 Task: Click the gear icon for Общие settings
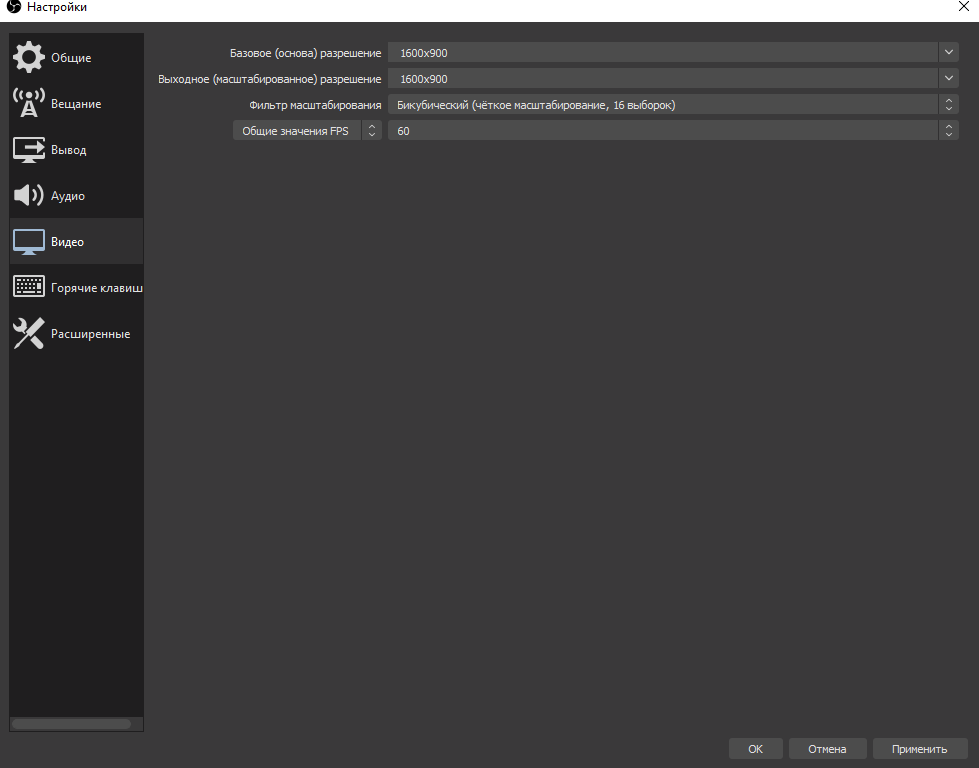click(29, 57)
